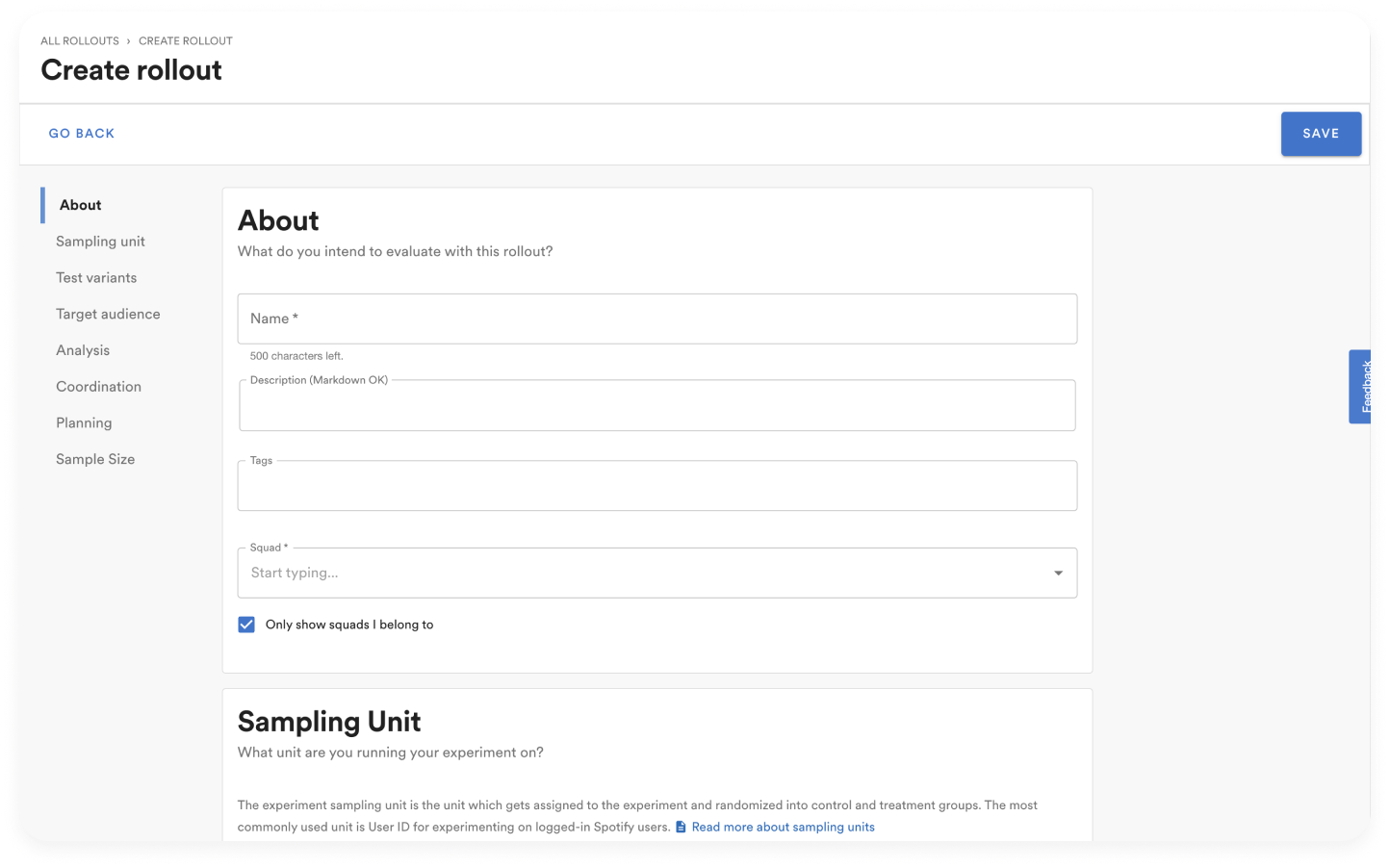Image resolution: width=1390 pixels, height=868 pixels.
Task: Open the All Rollouts breadcrumb link
Action: 80,40
